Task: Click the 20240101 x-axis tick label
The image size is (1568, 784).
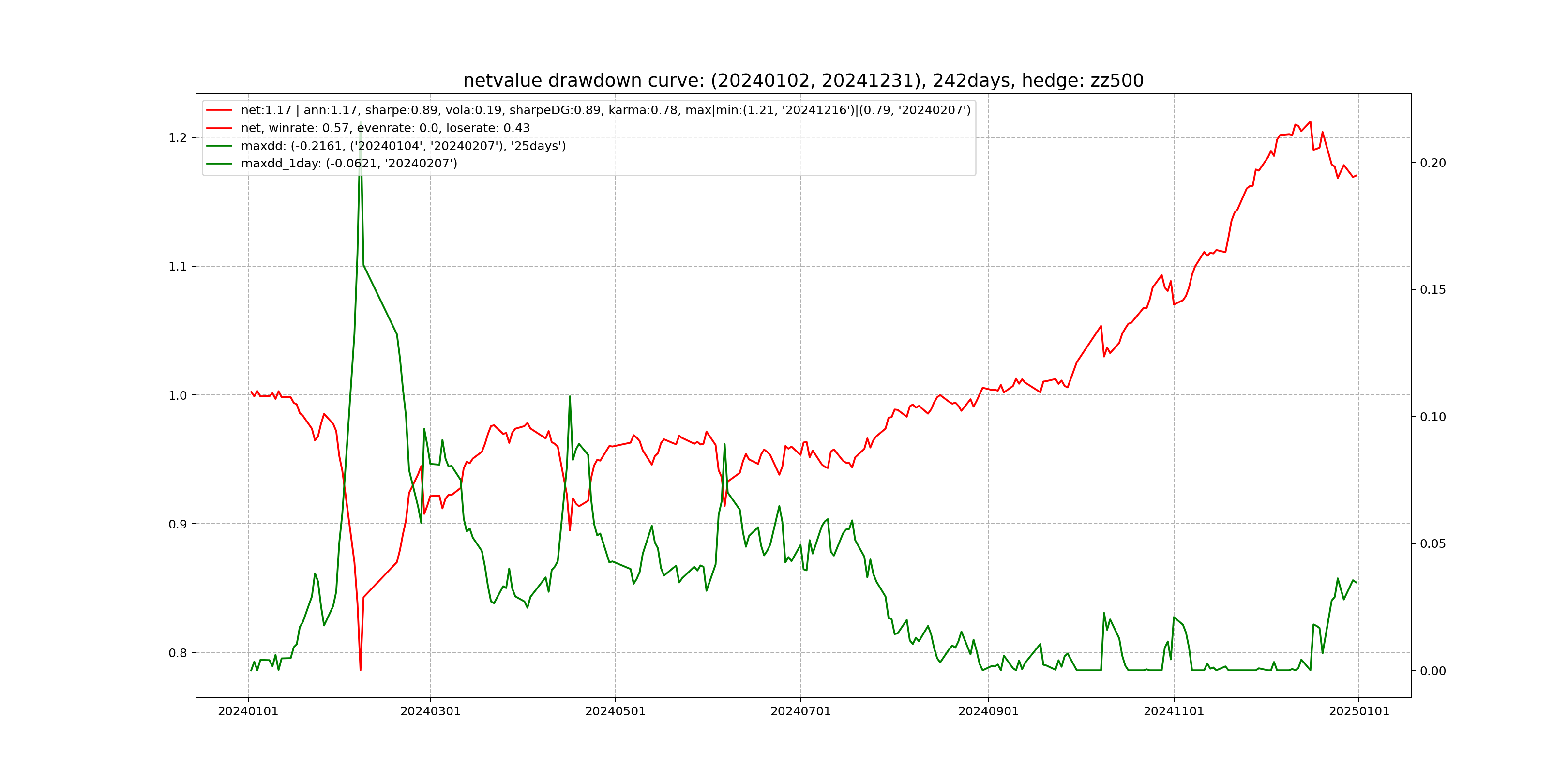Action: click(x=248, y=711)
